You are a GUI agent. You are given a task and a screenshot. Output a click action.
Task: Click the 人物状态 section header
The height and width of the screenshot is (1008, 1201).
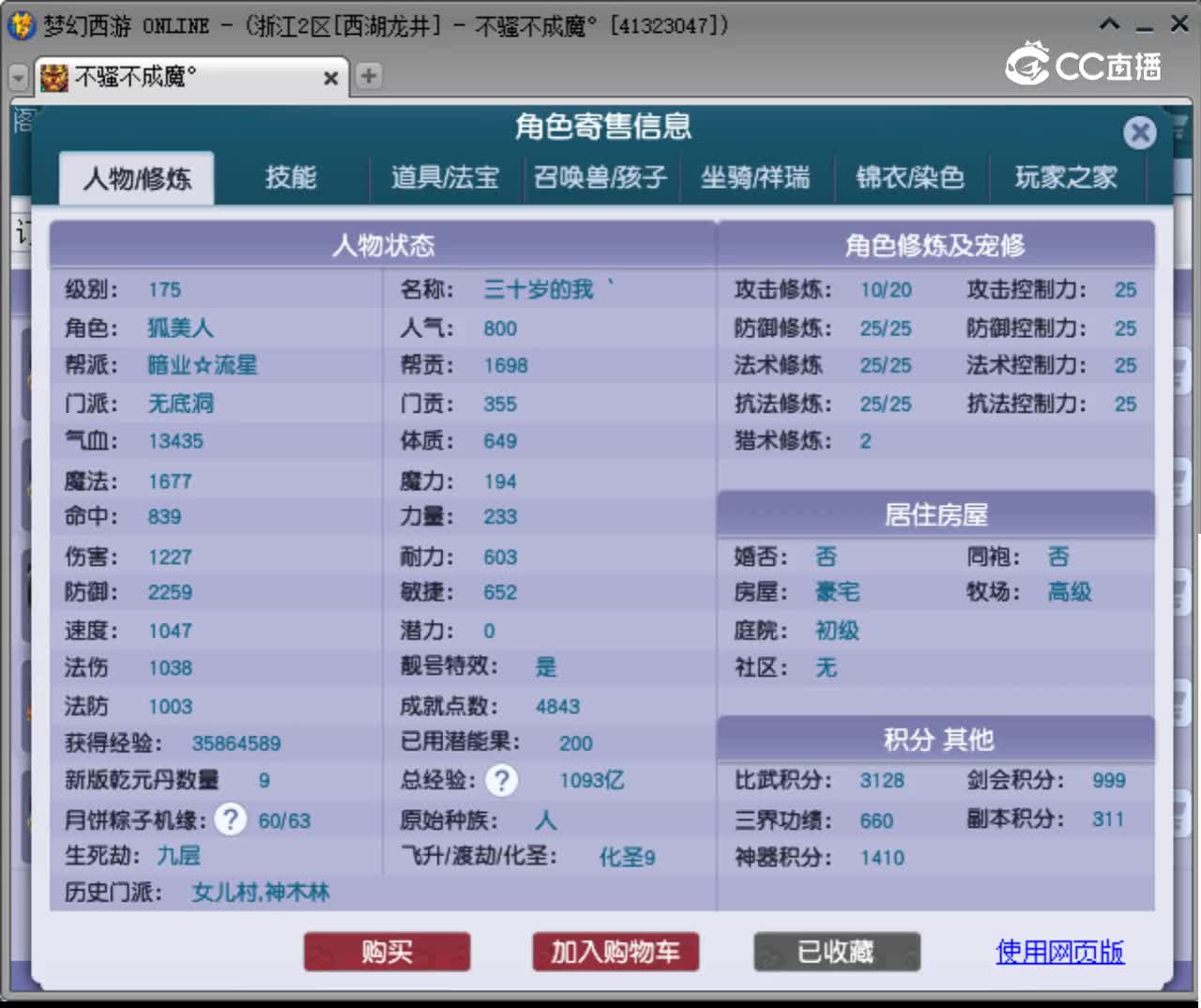click(x=383, y=245)
